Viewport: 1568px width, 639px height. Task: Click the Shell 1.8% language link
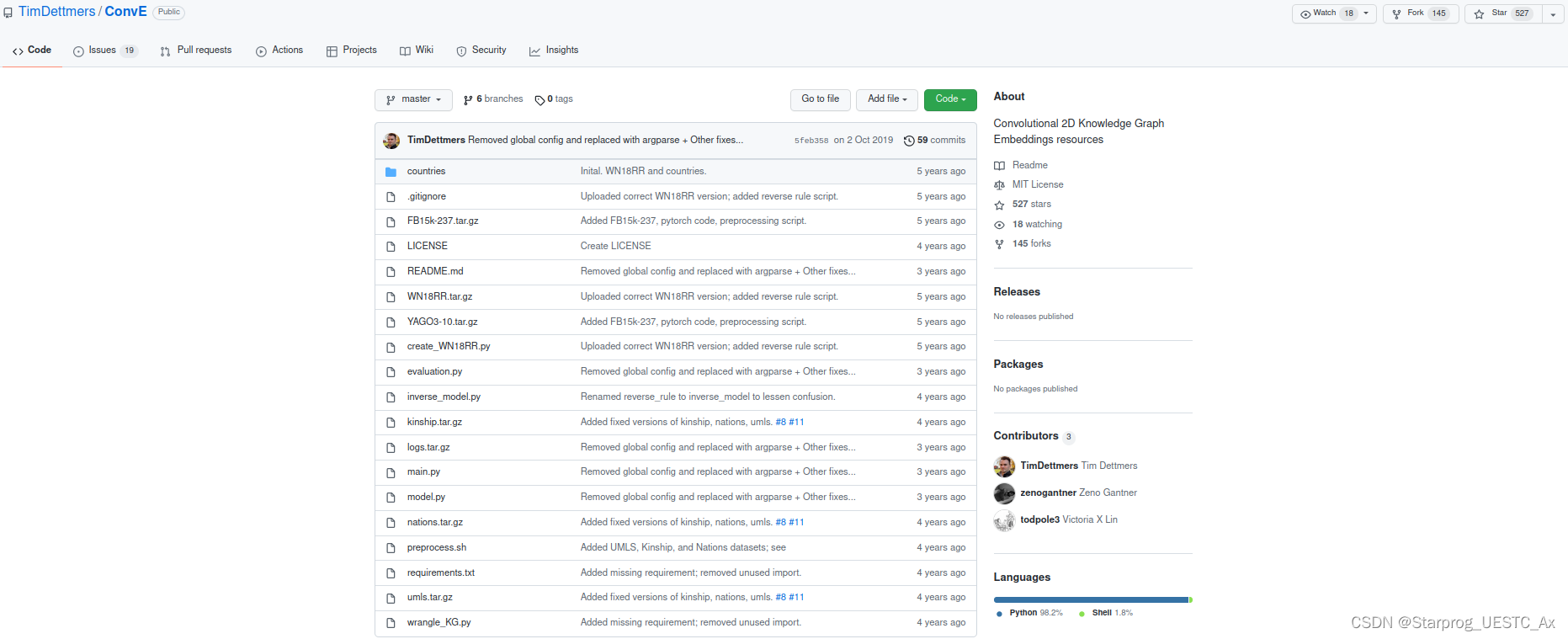[x=1106, y=614]
